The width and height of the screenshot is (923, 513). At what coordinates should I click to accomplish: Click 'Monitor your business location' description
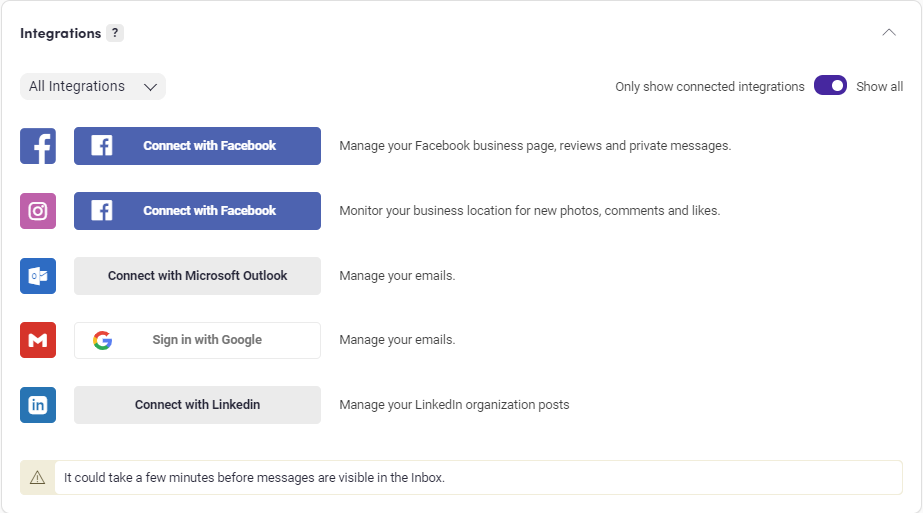click(x=530, y=210)
